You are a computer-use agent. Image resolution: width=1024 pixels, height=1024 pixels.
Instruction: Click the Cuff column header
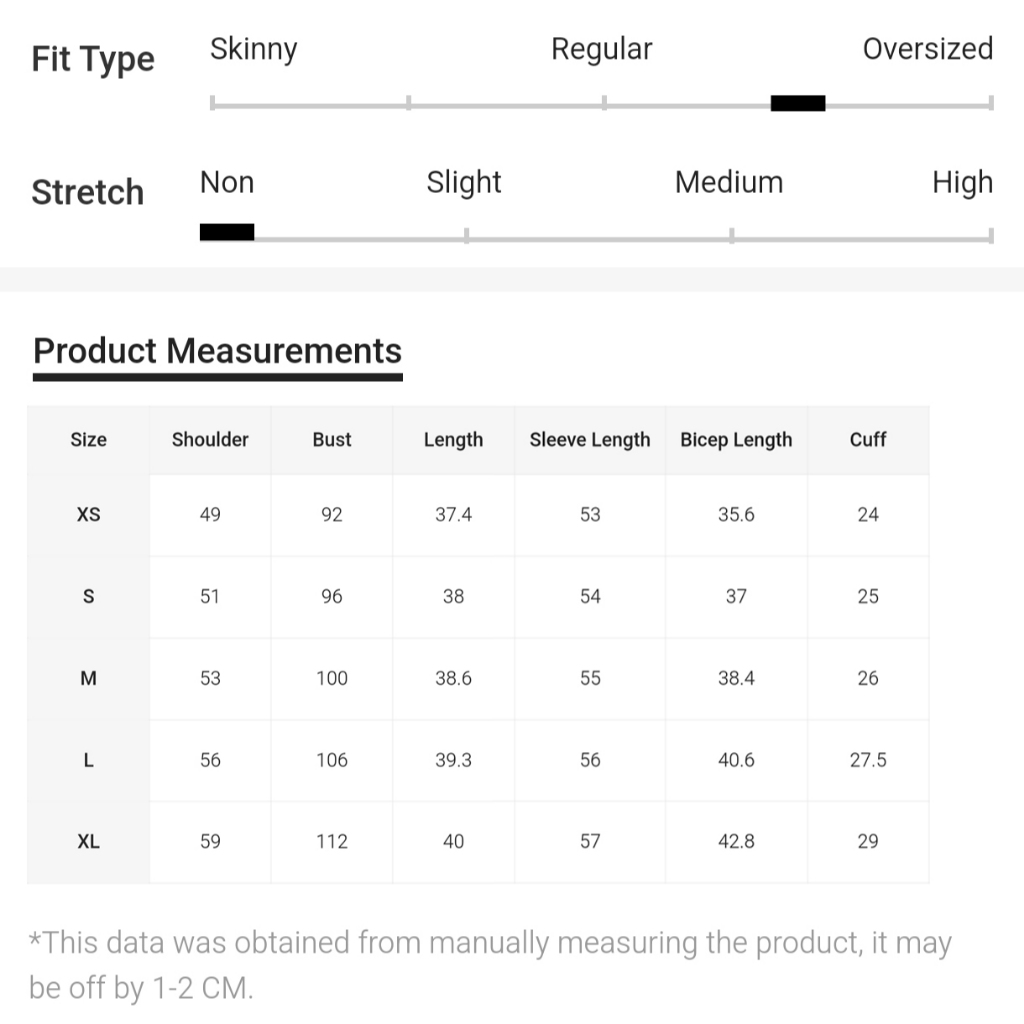pos(868,439)
